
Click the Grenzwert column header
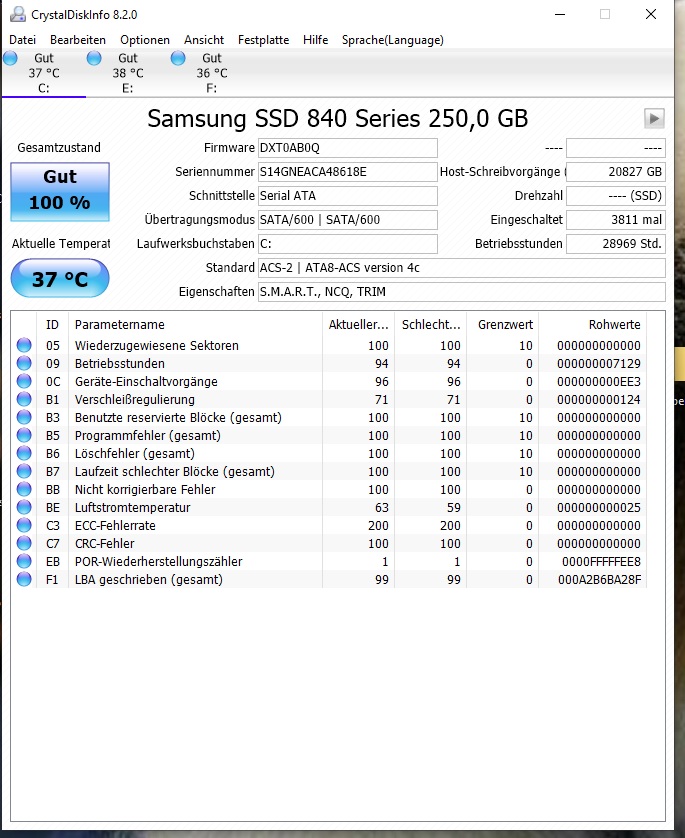click(503, 324)
